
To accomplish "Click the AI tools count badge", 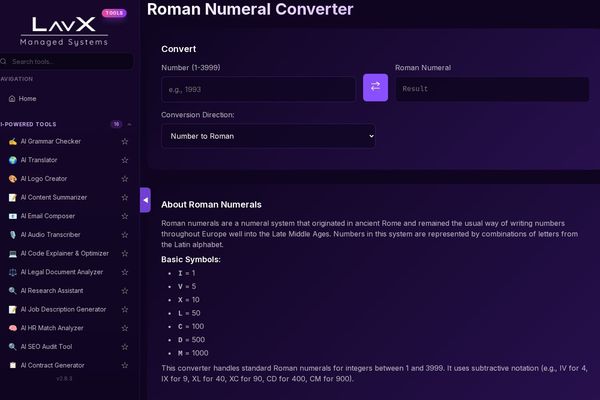I will (x=116, y=124).
